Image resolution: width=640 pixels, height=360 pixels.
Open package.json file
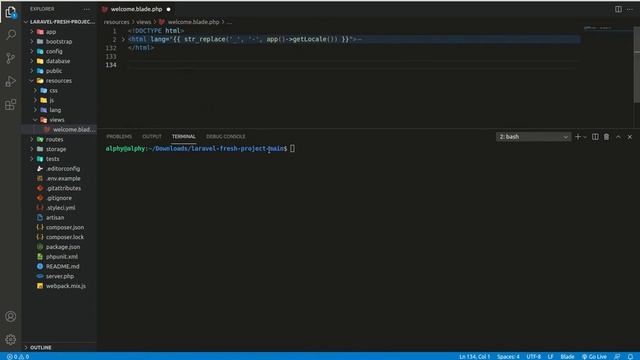63,247
